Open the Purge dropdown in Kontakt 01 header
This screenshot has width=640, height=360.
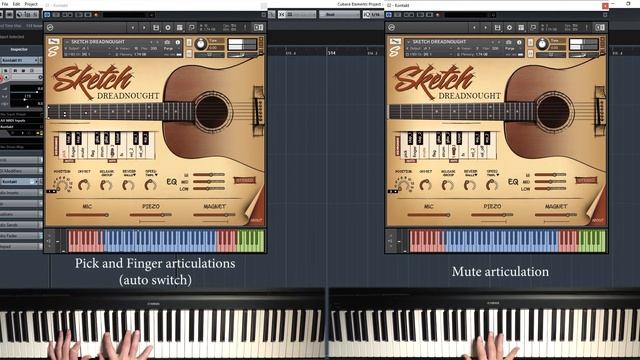(x=172, y=48)
